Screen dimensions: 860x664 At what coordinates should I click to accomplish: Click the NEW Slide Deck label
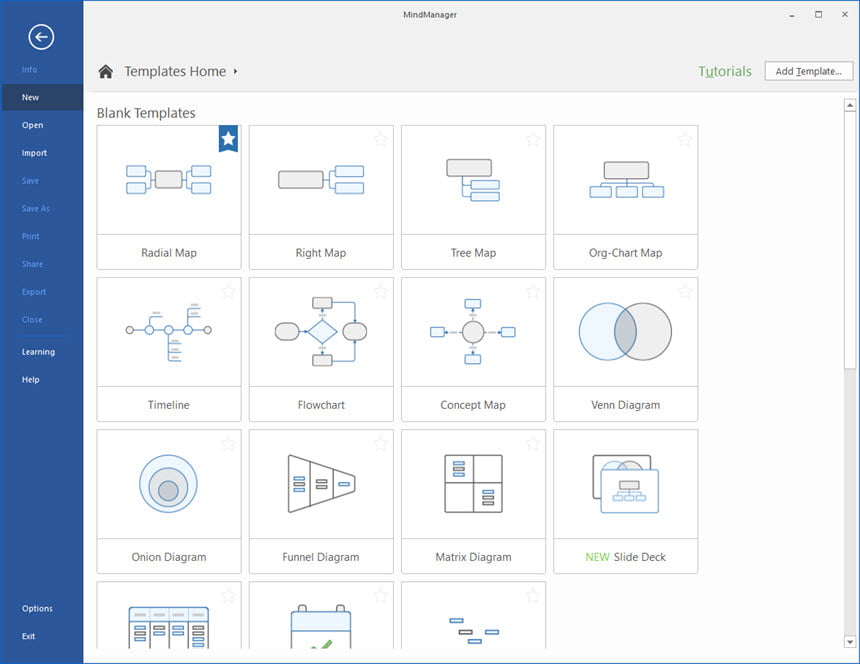625,557
